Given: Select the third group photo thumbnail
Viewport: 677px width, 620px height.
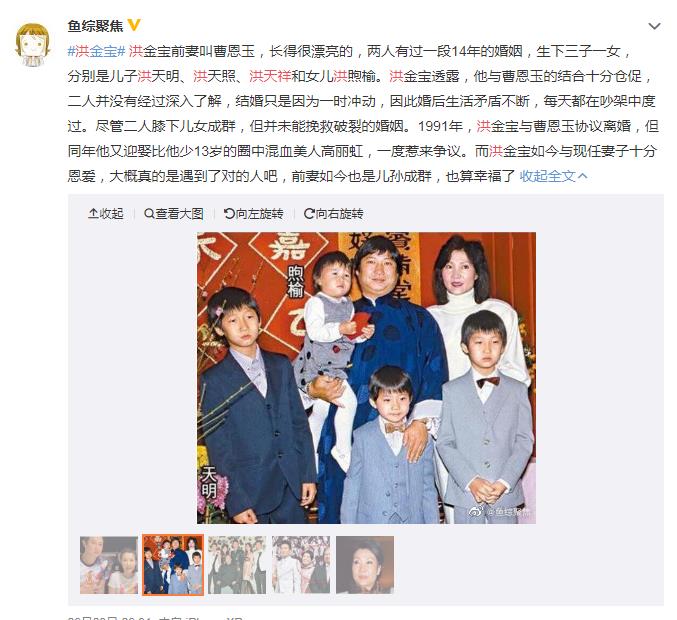Looking at the screenshot, I should click(237, 565).
